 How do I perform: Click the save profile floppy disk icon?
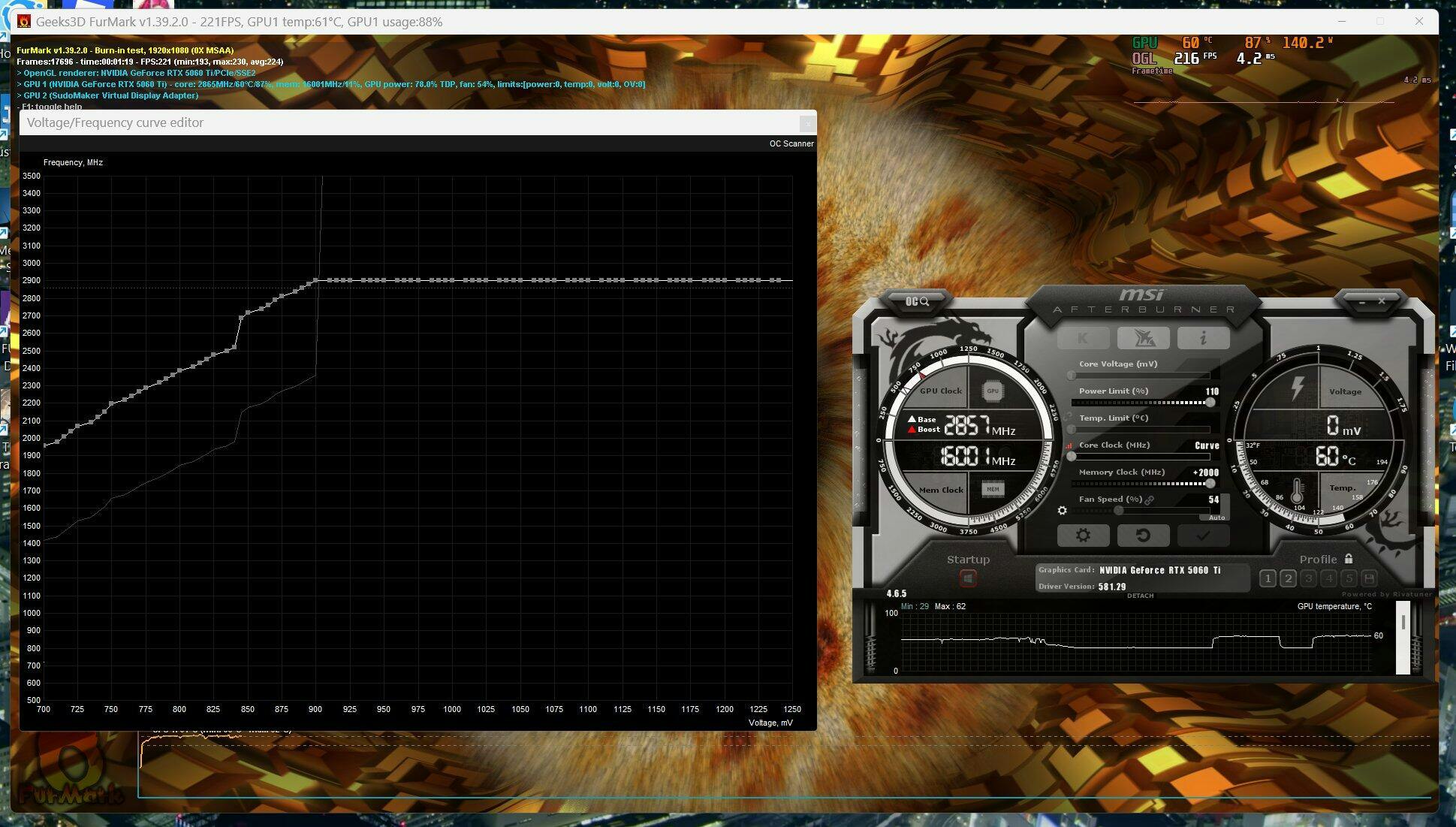tap(1369, 578)
